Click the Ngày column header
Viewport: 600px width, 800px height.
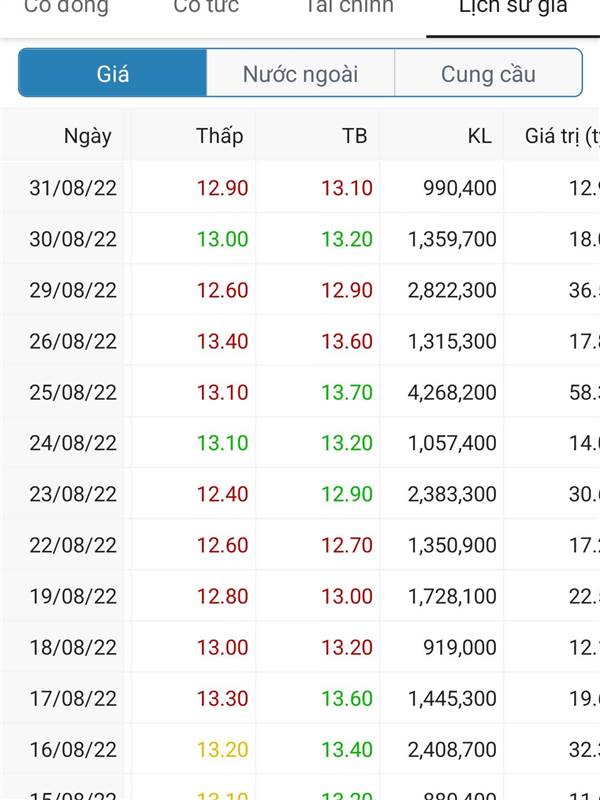click(88, 136)
